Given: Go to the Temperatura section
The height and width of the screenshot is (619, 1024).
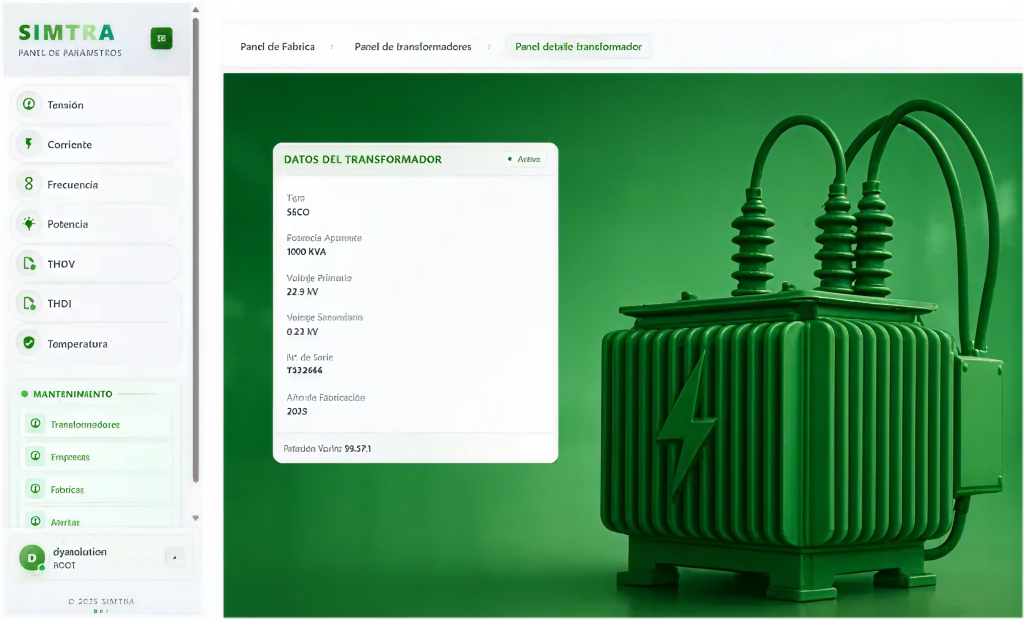Looking at the screenshot, I should 95,343.
